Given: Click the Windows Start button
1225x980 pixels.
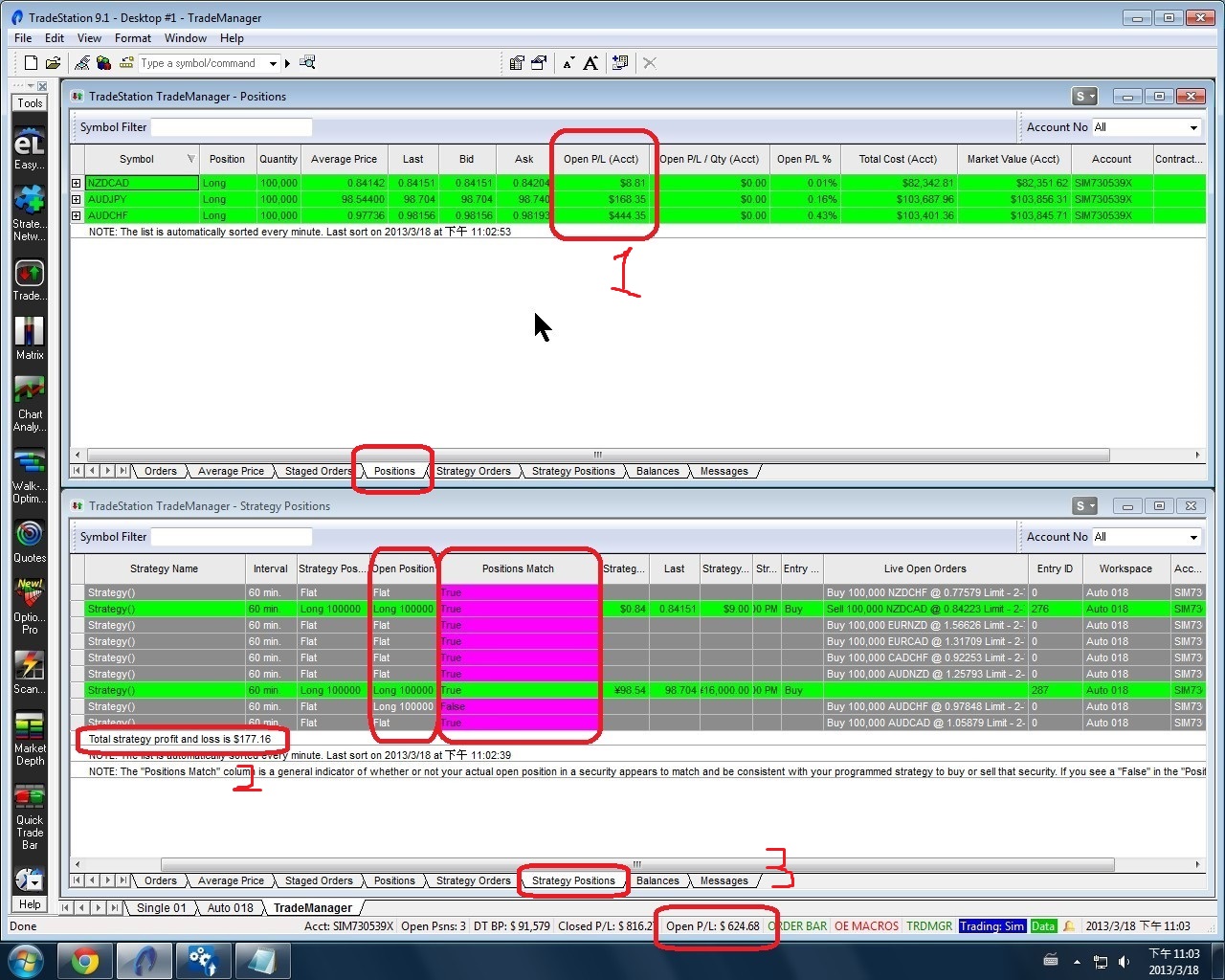Looking at the screenshot, I should (x=26, y=960).
